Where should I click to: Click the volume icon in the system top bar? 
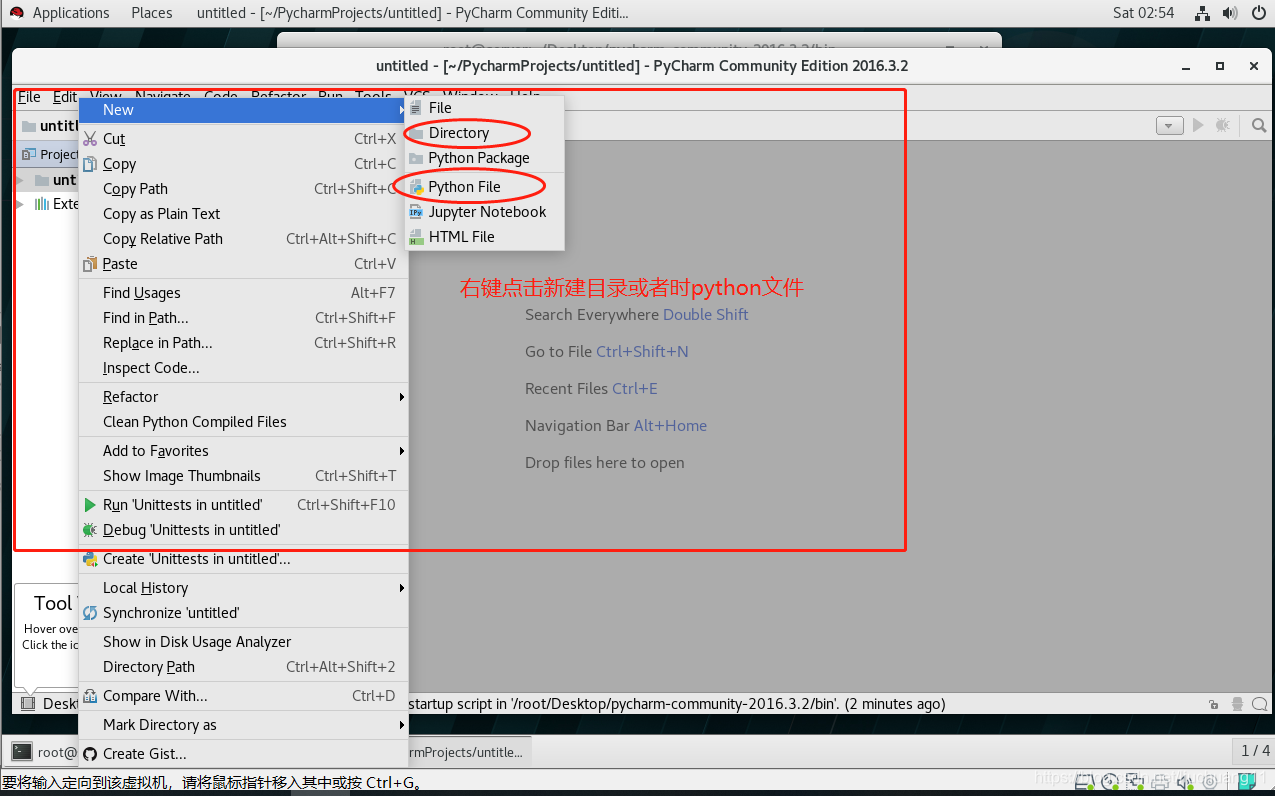point(1231,13)
